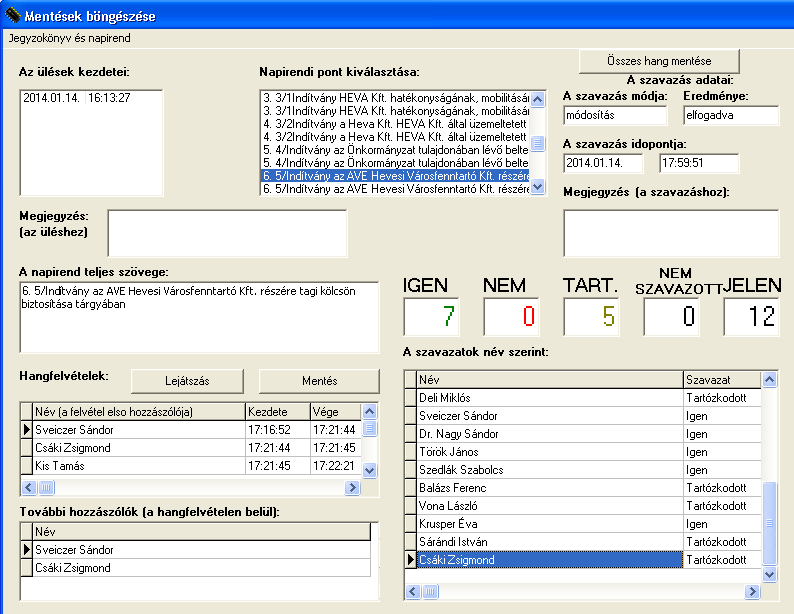The image size is (794, 614).
Task: Click Név (a felvétel elso hozzászólója) header
Action: coord(139,412)
